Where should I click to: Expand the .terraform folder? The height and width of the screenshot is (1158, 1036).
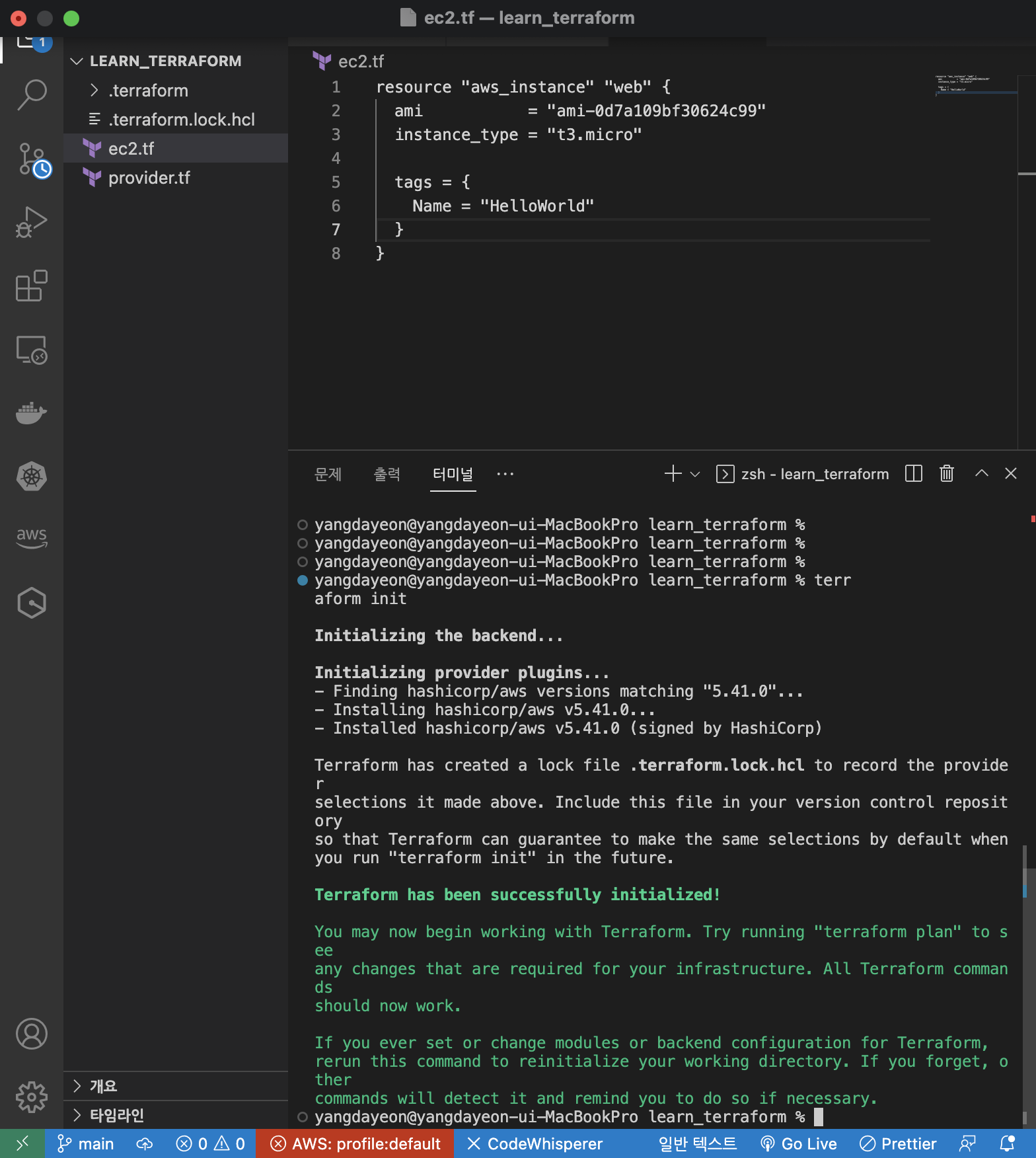tap(176, 91)
